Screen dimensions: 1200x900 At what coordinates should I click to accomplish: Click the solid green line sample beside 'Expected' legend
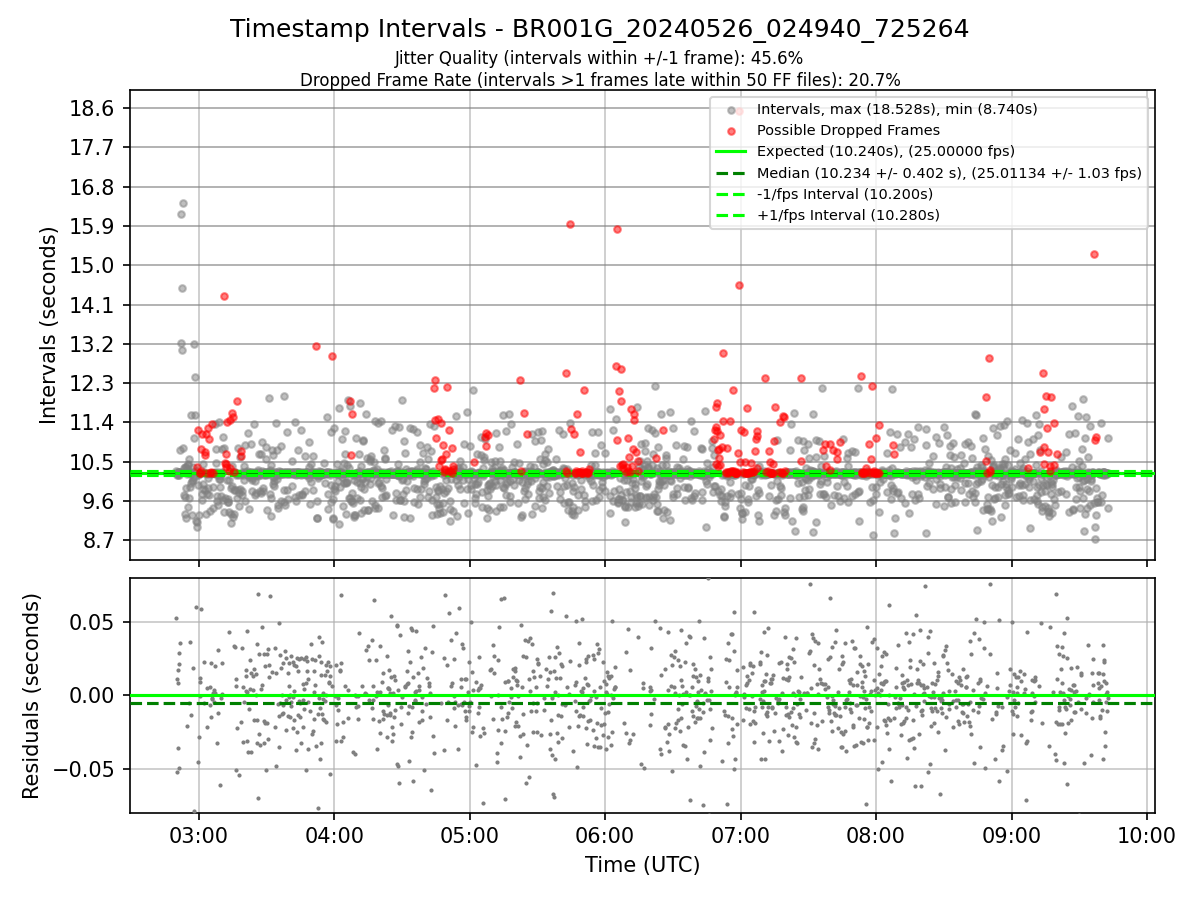point(732,152)
